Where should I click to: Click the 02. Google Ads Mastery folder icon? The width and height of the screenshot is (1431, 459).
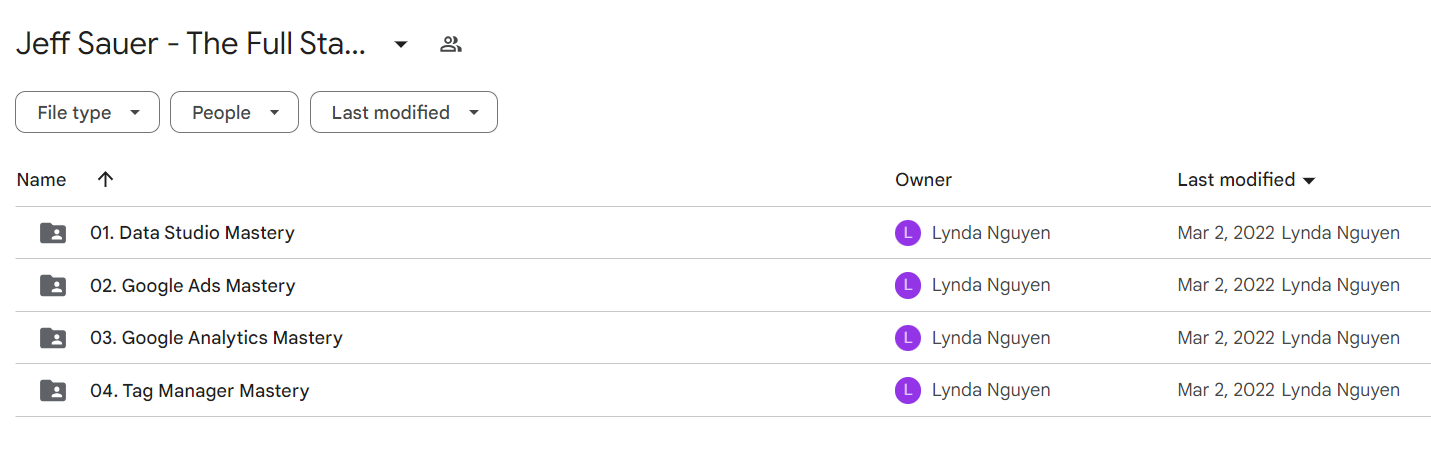(53, 286)
